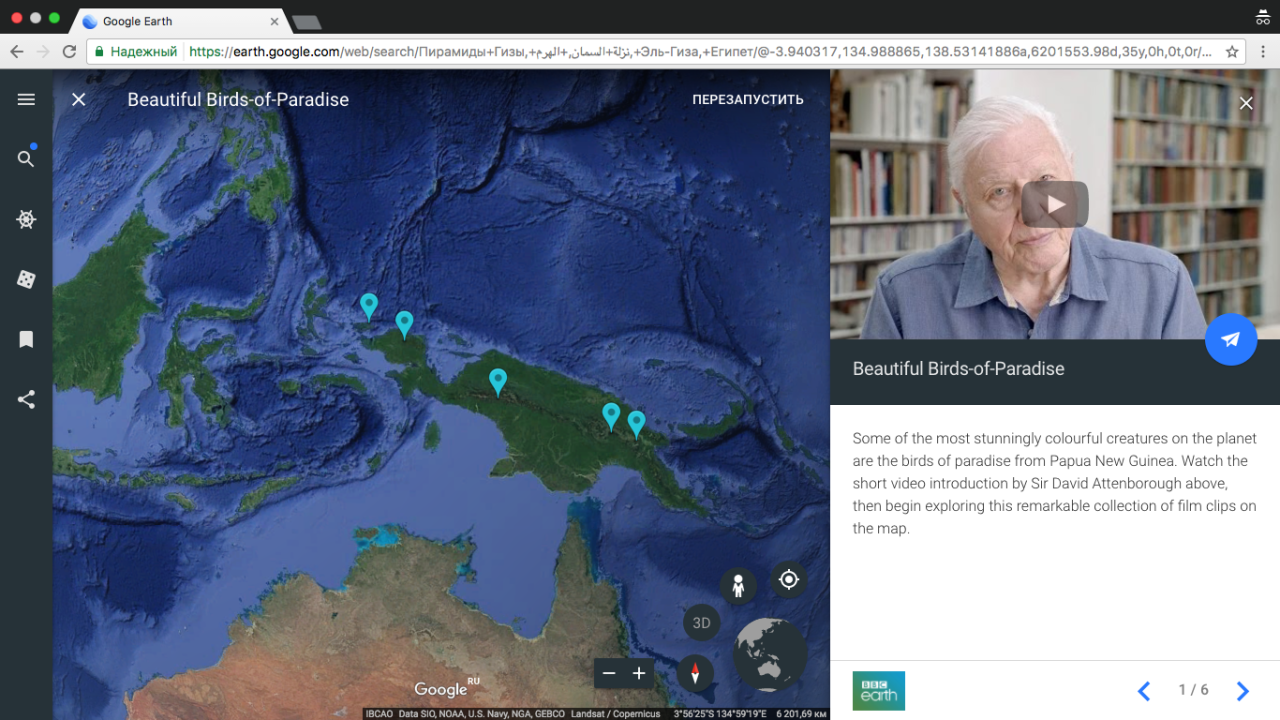The height and width of the screenshot is (720, 1280).
Task: Play the David Attenborough intro video
Action: coord(1054,205)
